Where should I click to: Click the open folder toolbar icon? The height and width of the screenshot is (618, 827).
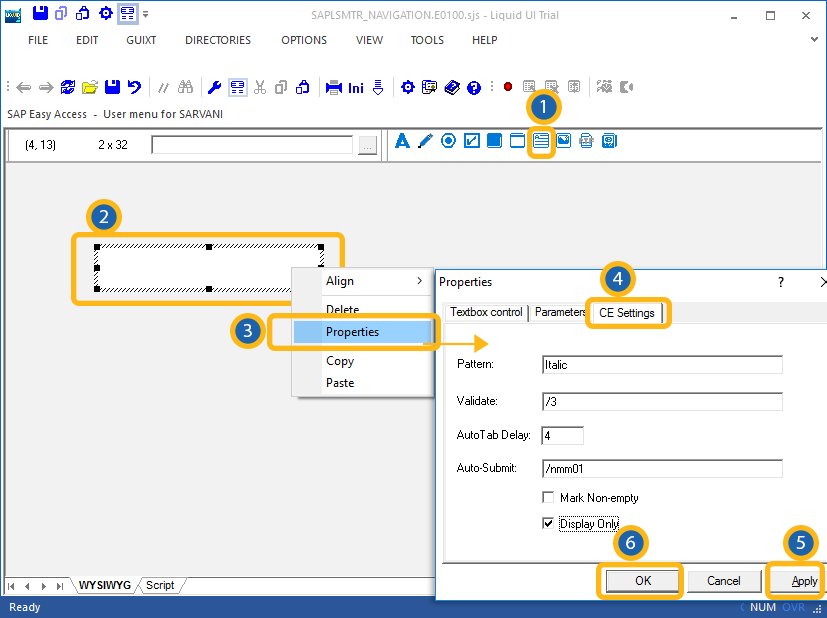point(90,88)
